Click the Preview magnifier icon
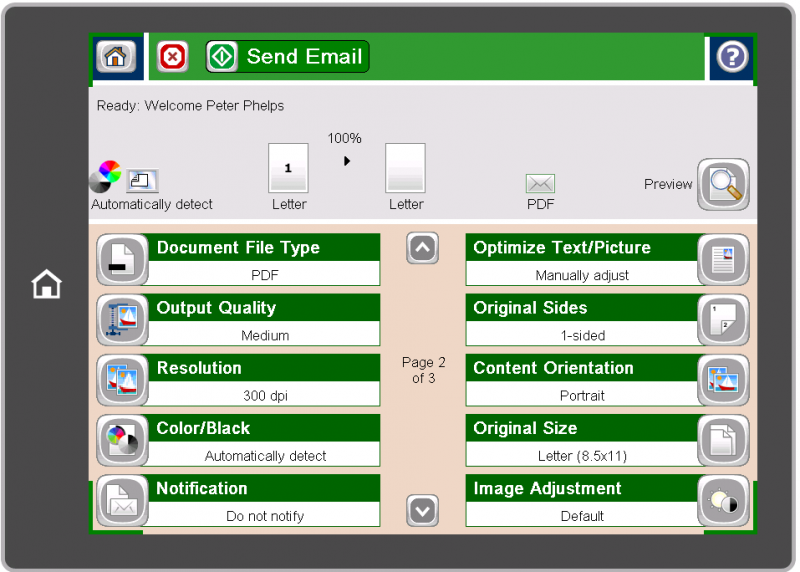 point(722,184)
